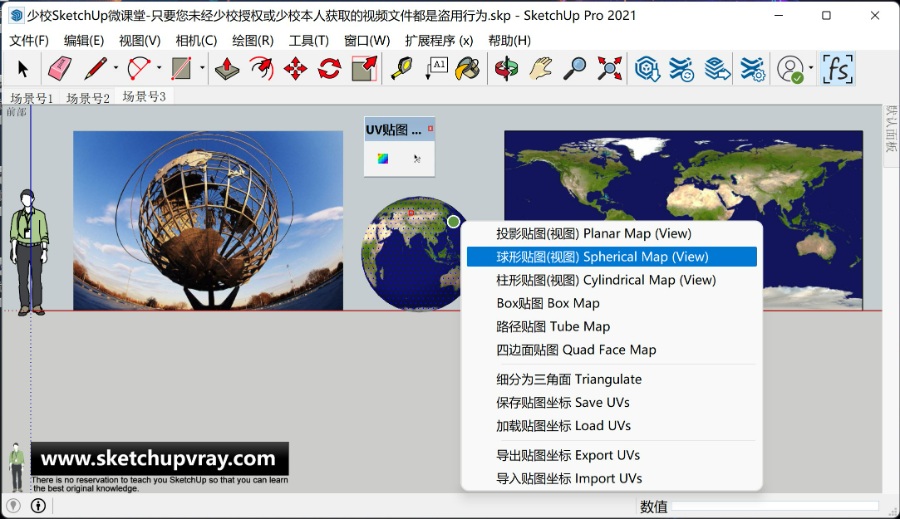Activate the Arc tool
This screenshot has height=519, width=900.
(138, 69)
